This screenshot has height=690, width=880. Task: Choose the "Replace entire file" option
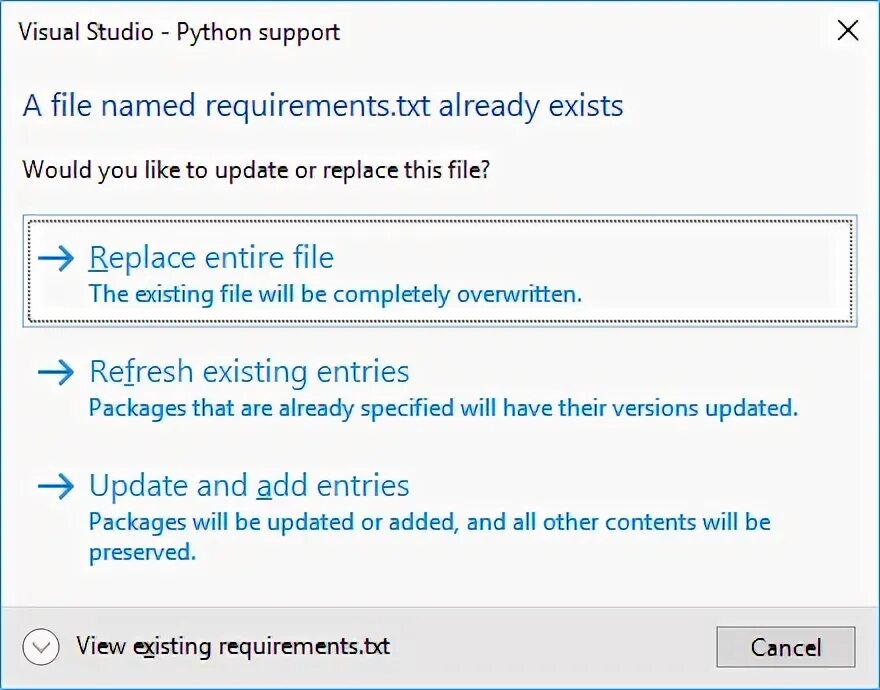(x=211, y=258)
